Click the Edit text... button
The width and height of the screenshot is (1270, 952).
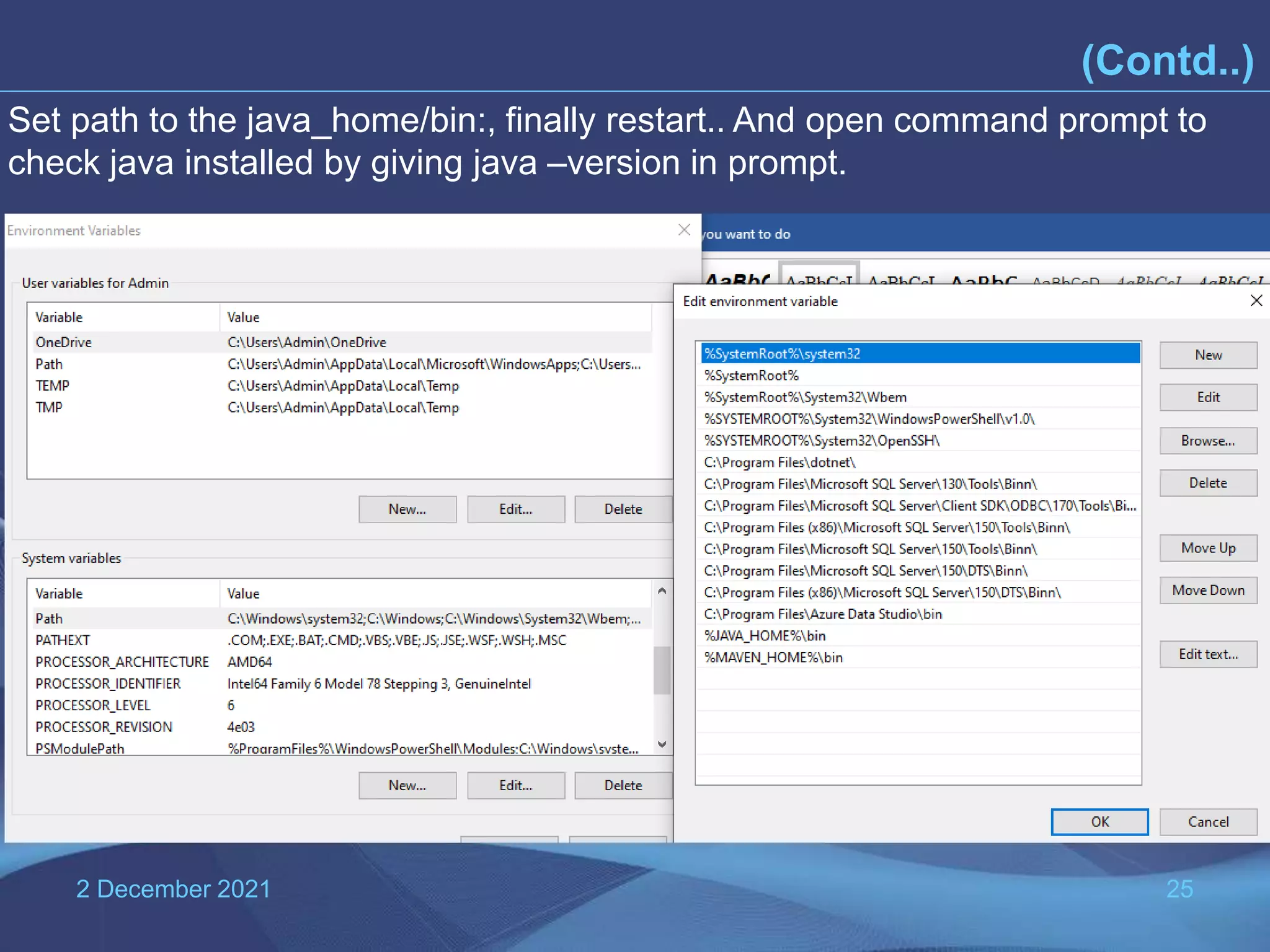tap(1208, 654)
